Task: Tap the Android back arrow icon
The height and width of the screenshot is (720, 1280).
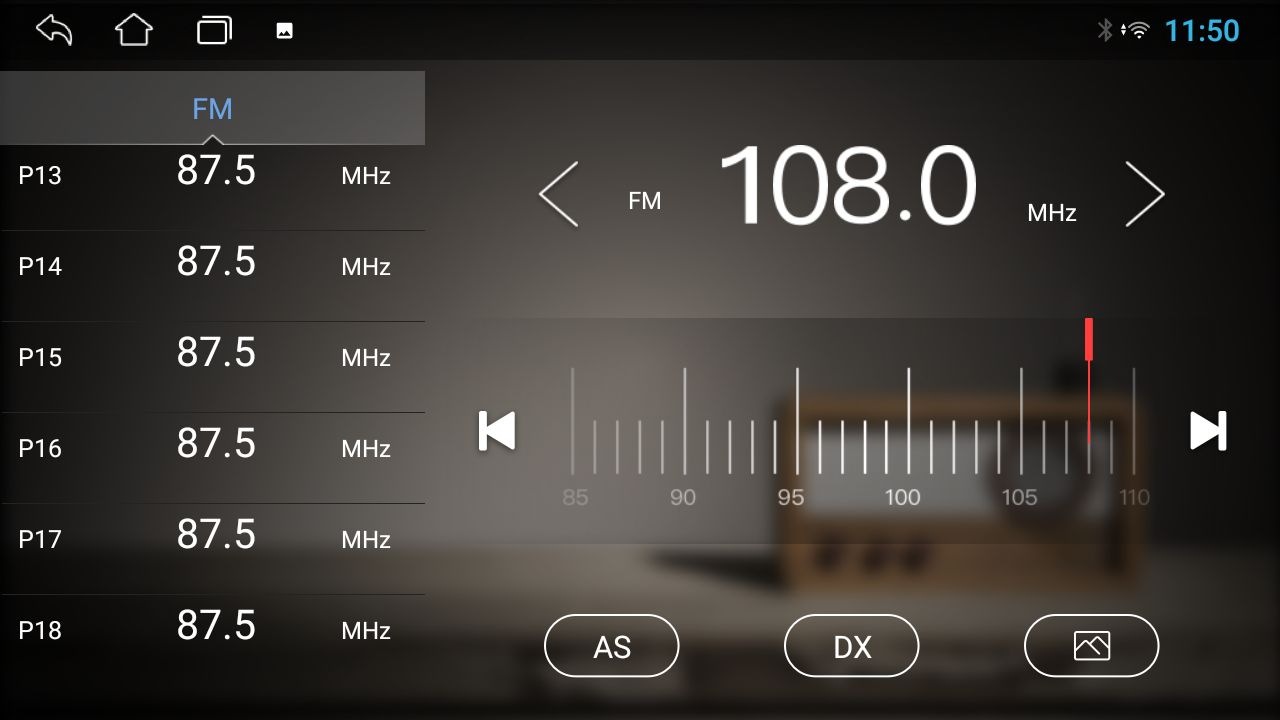Action: click(x=55, y=30)
